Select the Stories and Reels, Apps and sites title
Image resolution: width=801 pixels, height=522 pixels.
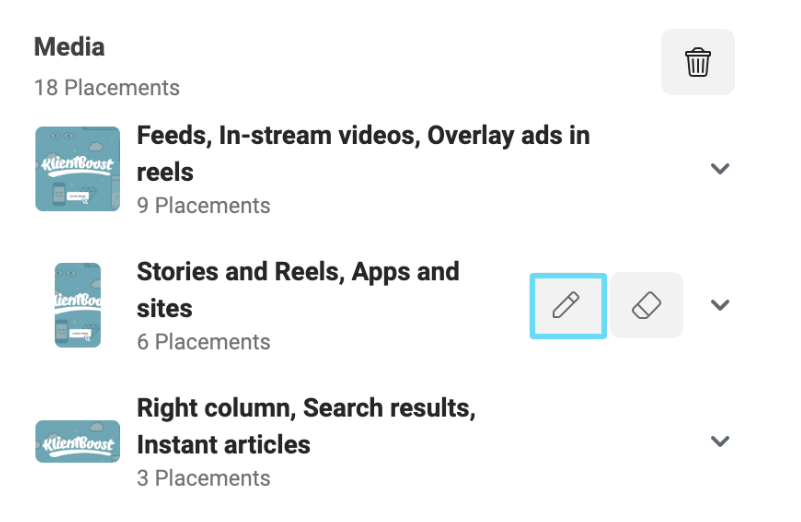[x=298, y=290]
